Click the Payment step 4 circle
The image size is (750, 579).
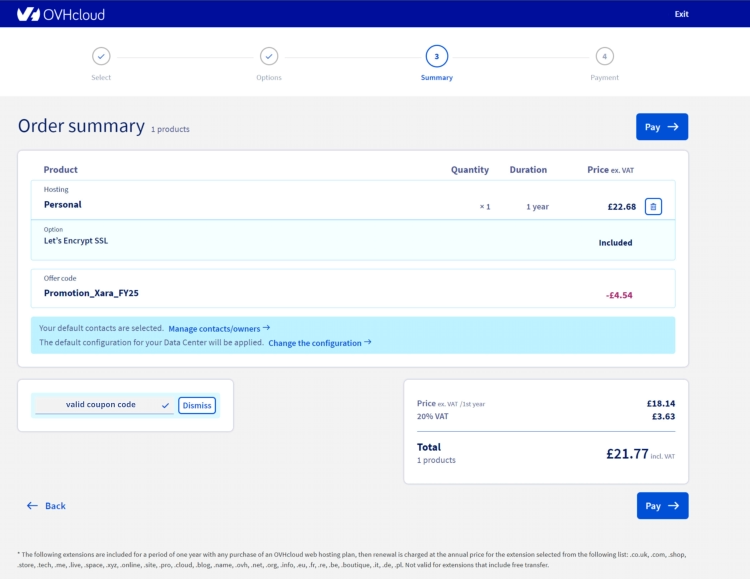click(x=605, y=56)
